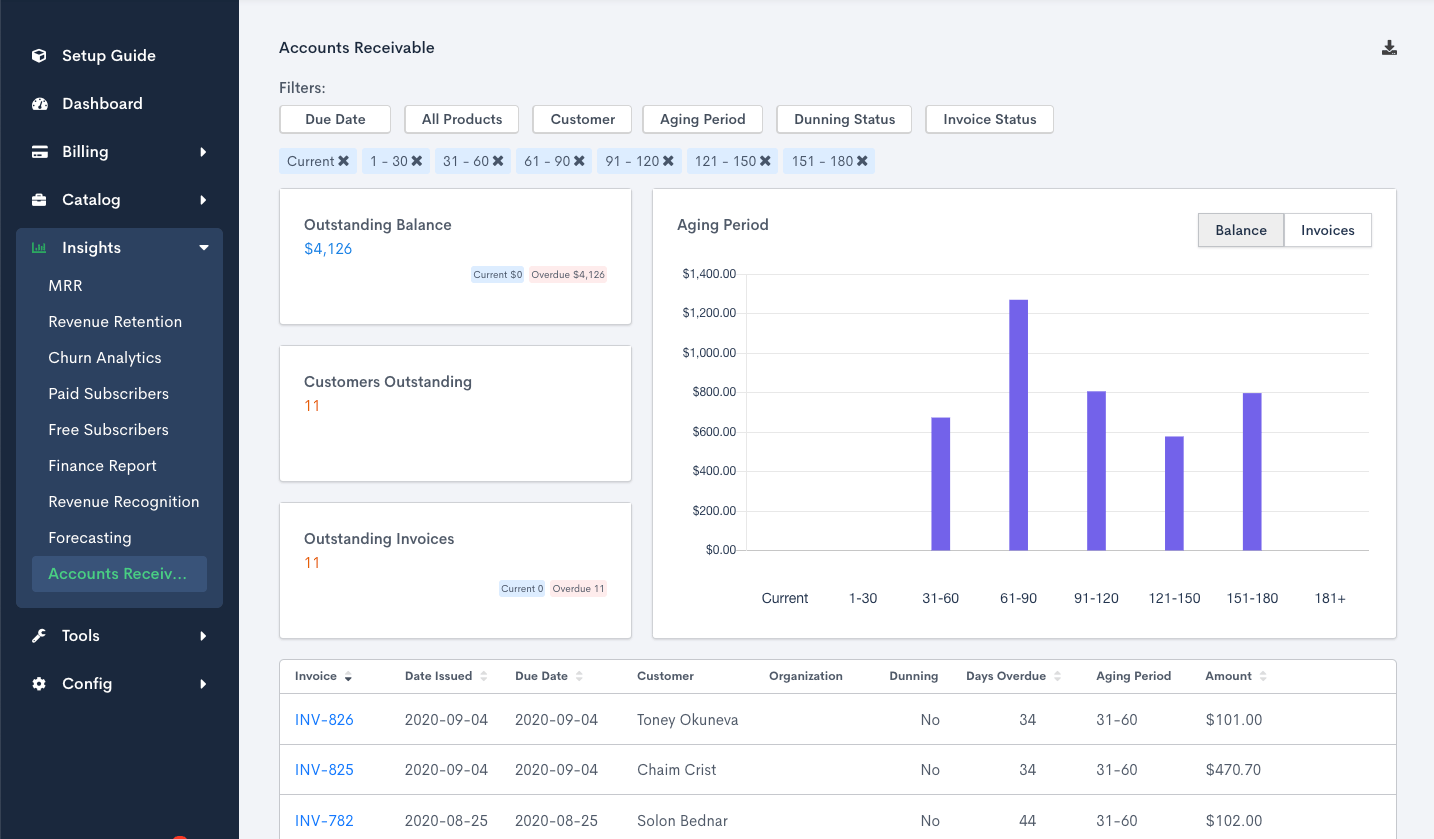
Task: Open Churn Analytics from the sidebar
Action: (x=104, y=357)
